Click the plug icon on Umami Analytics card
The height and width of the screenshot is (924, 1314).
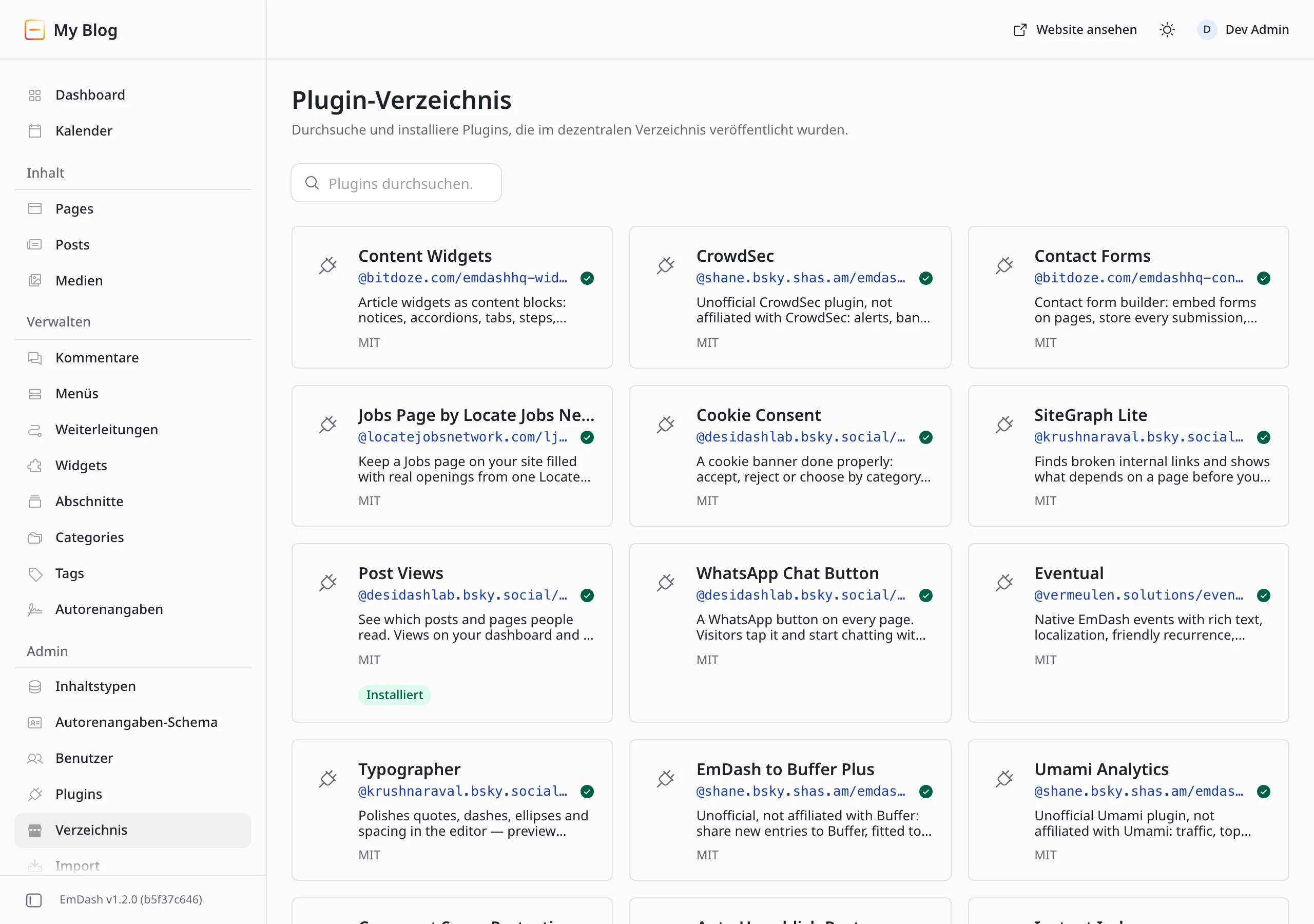click(x=1004, y=778)
